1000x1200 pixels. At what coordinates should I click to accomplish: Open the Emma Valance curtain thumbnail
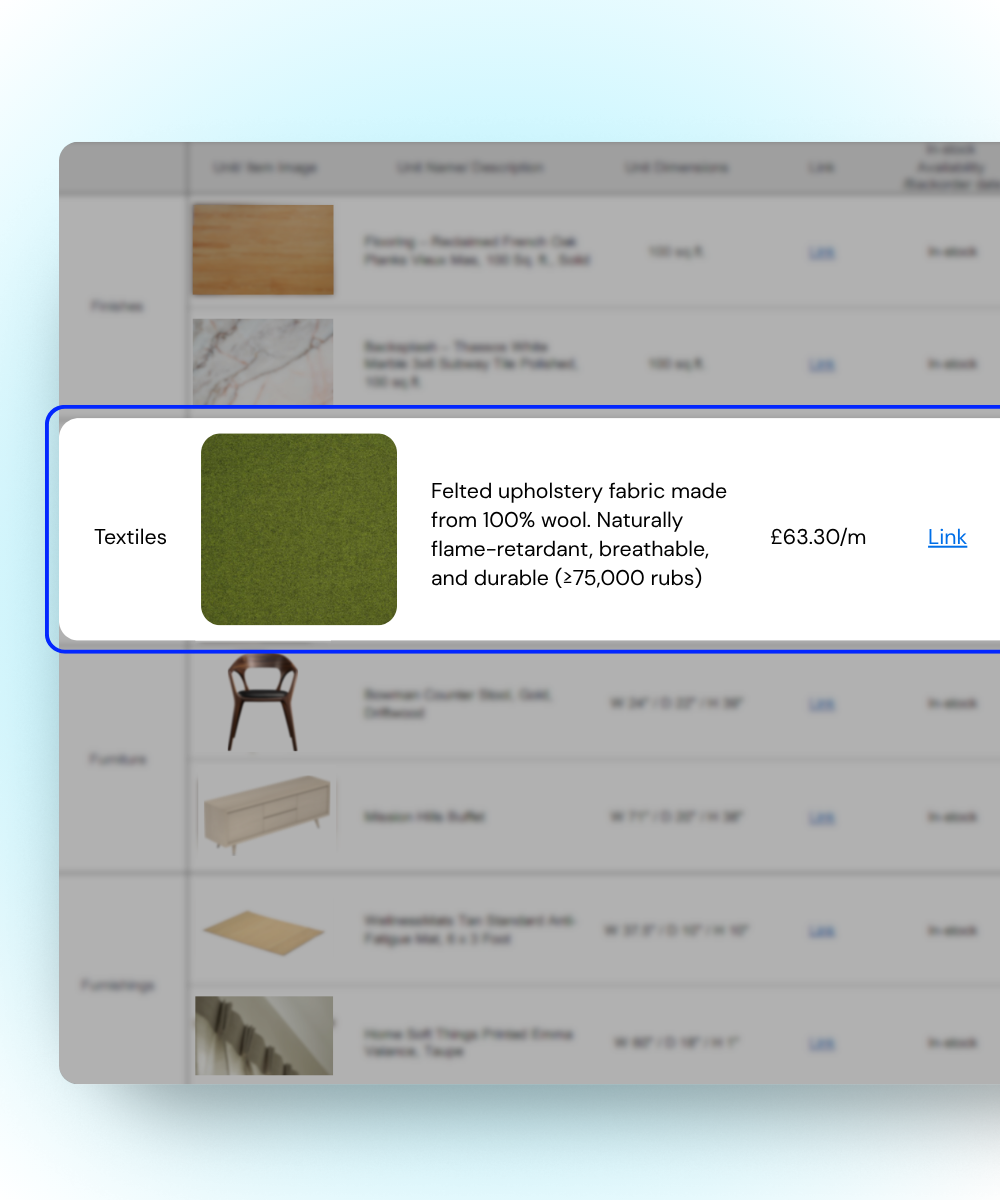click(x=264, y=1035)
